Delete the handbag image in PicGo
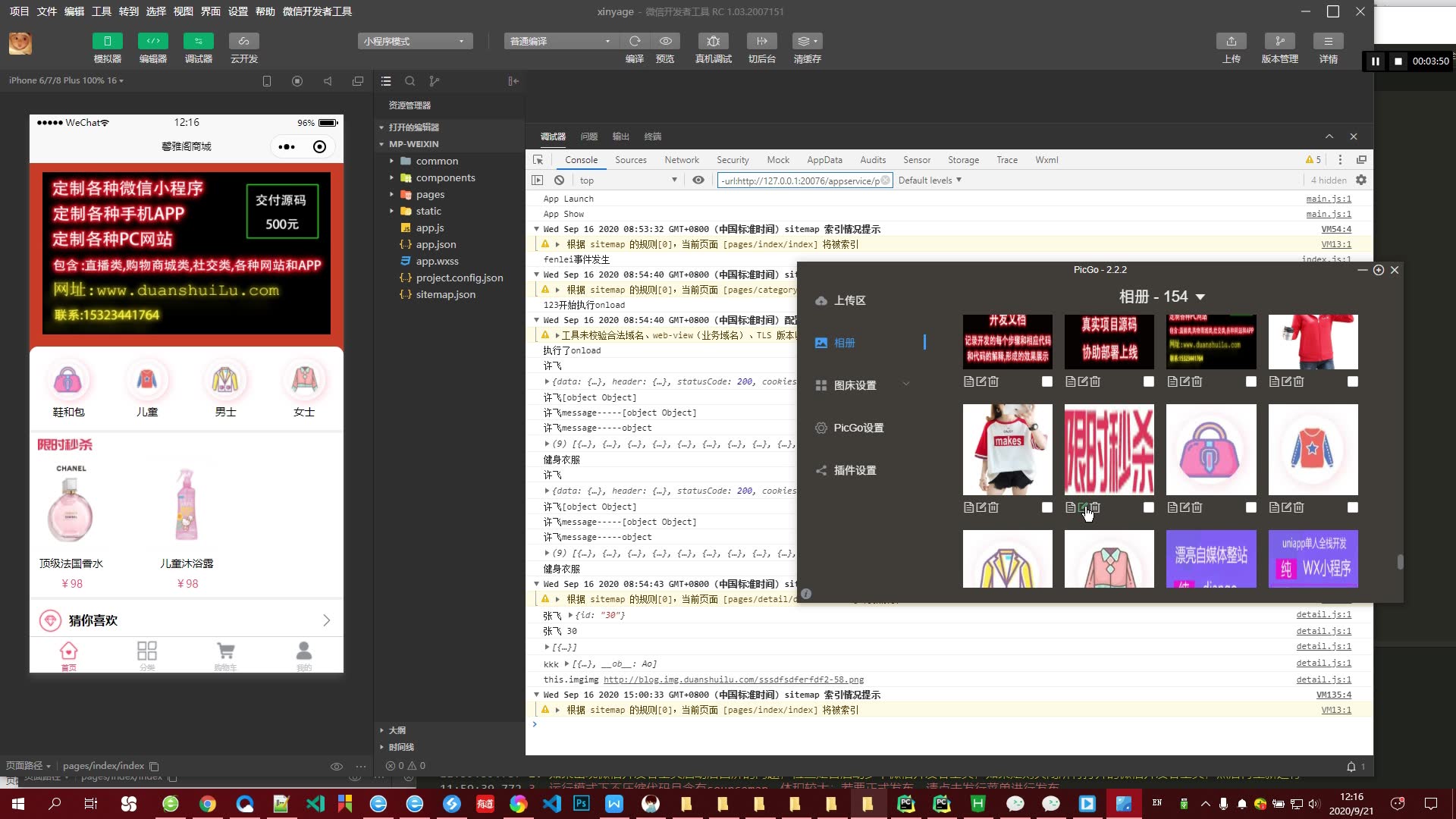This screenshot has height=819, width=1456. tap(1197, 507)
